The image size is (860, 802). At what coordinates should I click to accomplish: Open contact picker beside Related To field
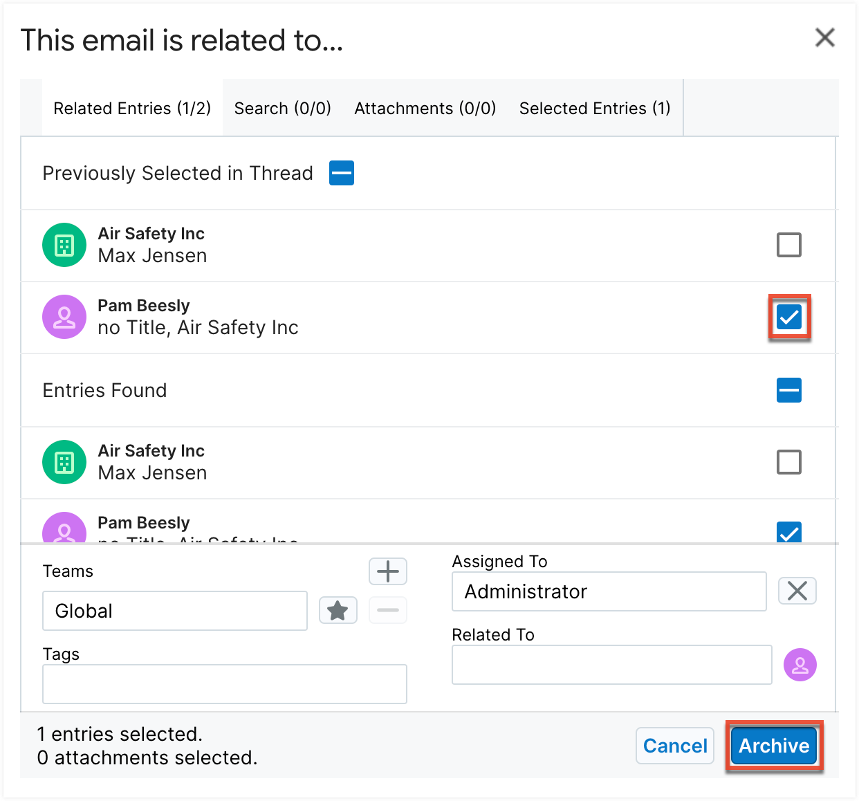[x=800, y=664]
